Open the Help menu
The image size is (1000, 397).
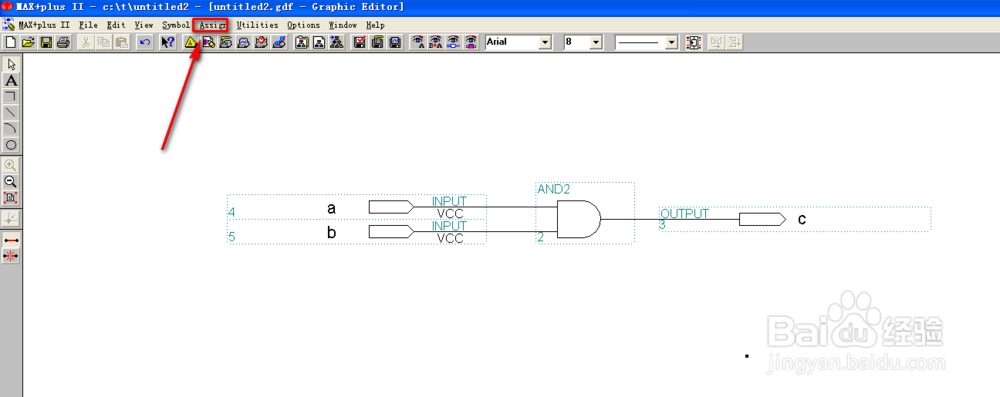375,25
